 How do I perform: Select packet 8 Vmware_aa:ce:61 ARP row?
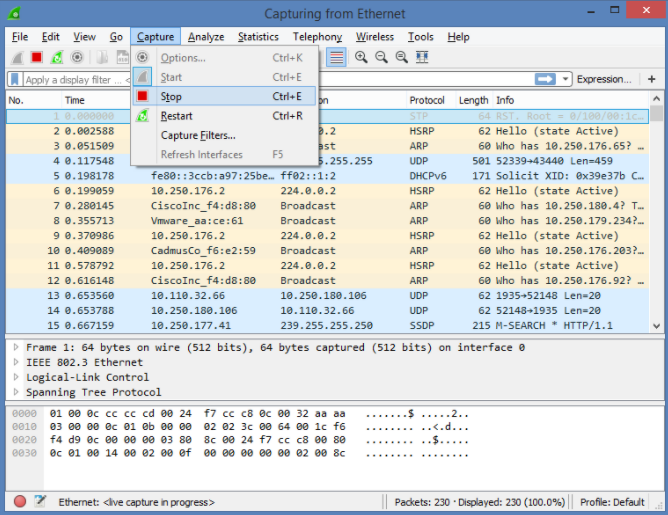(x=327, y=221)
